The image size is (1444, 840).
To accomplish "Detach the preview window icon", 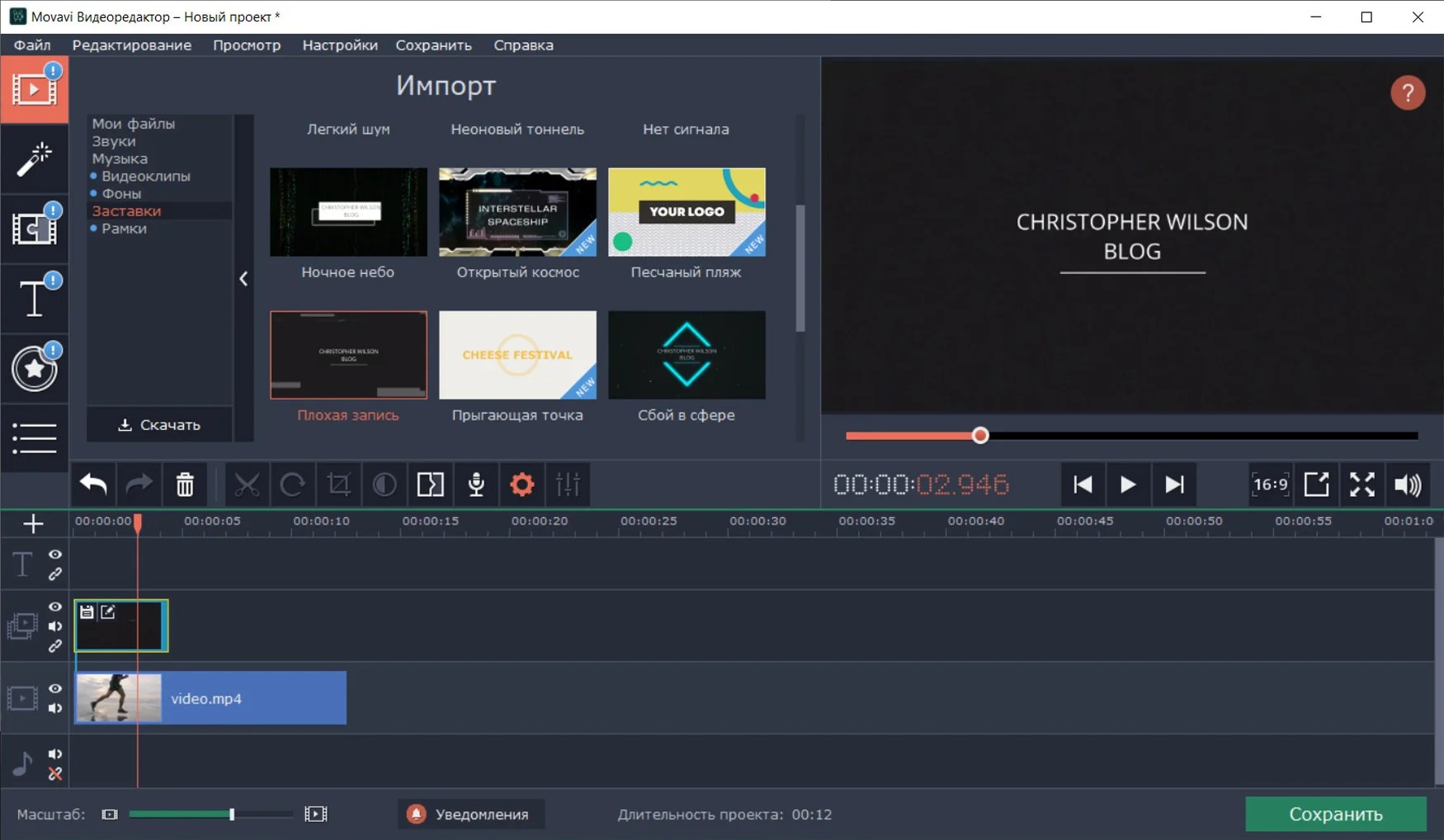I will (1316, 484).
